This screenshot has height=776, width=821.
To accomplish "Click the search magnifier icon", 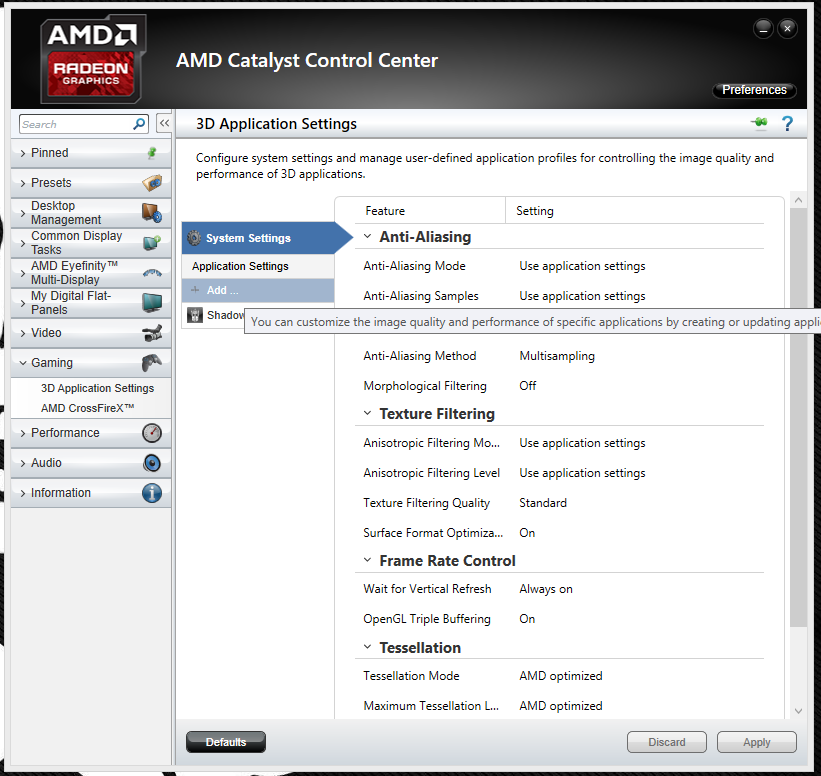I will click(x=139, y=124).
